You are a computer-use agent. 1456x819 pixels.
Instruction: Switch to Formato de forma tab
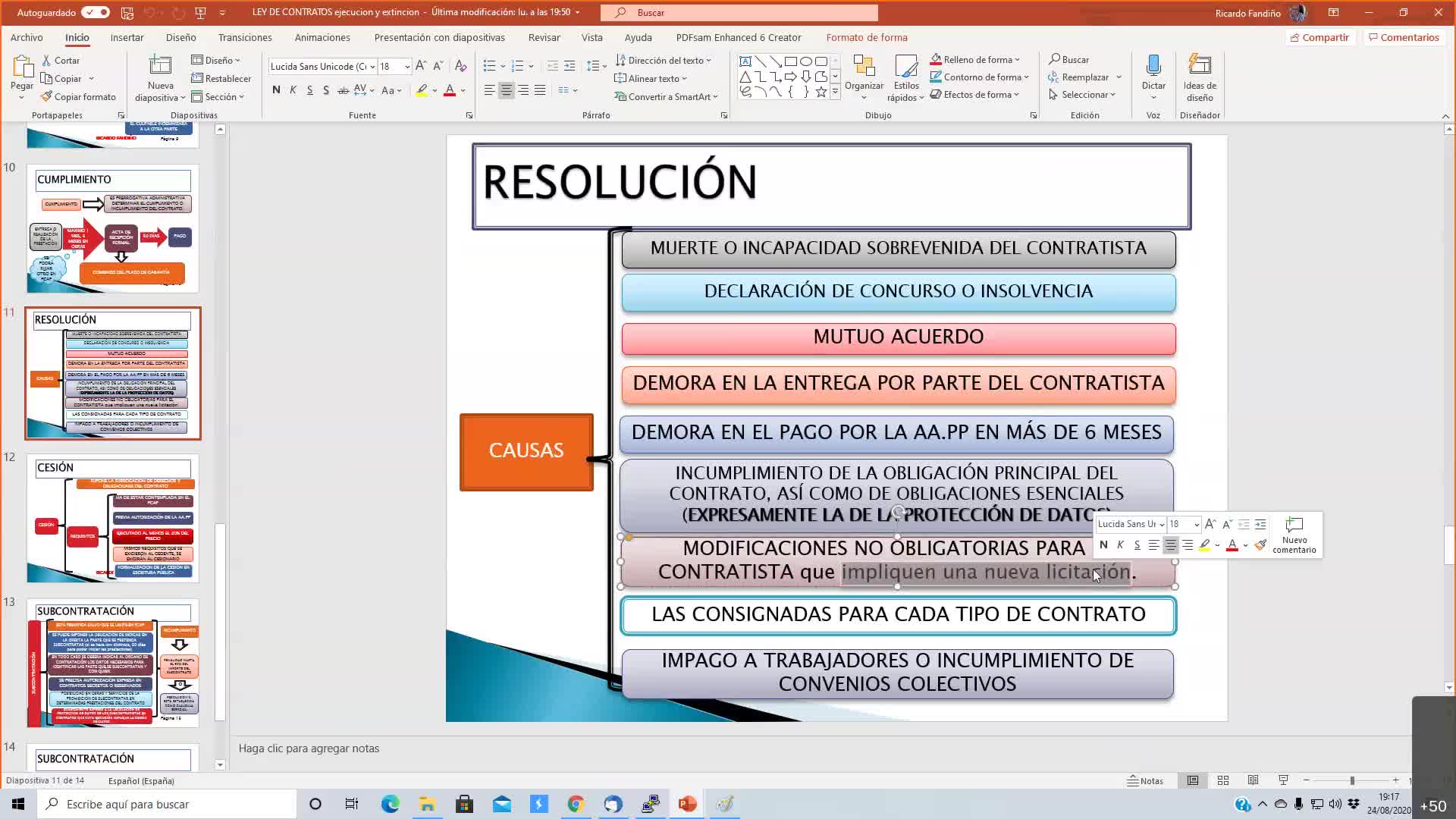pyautogui.click(x=867, y=37)
